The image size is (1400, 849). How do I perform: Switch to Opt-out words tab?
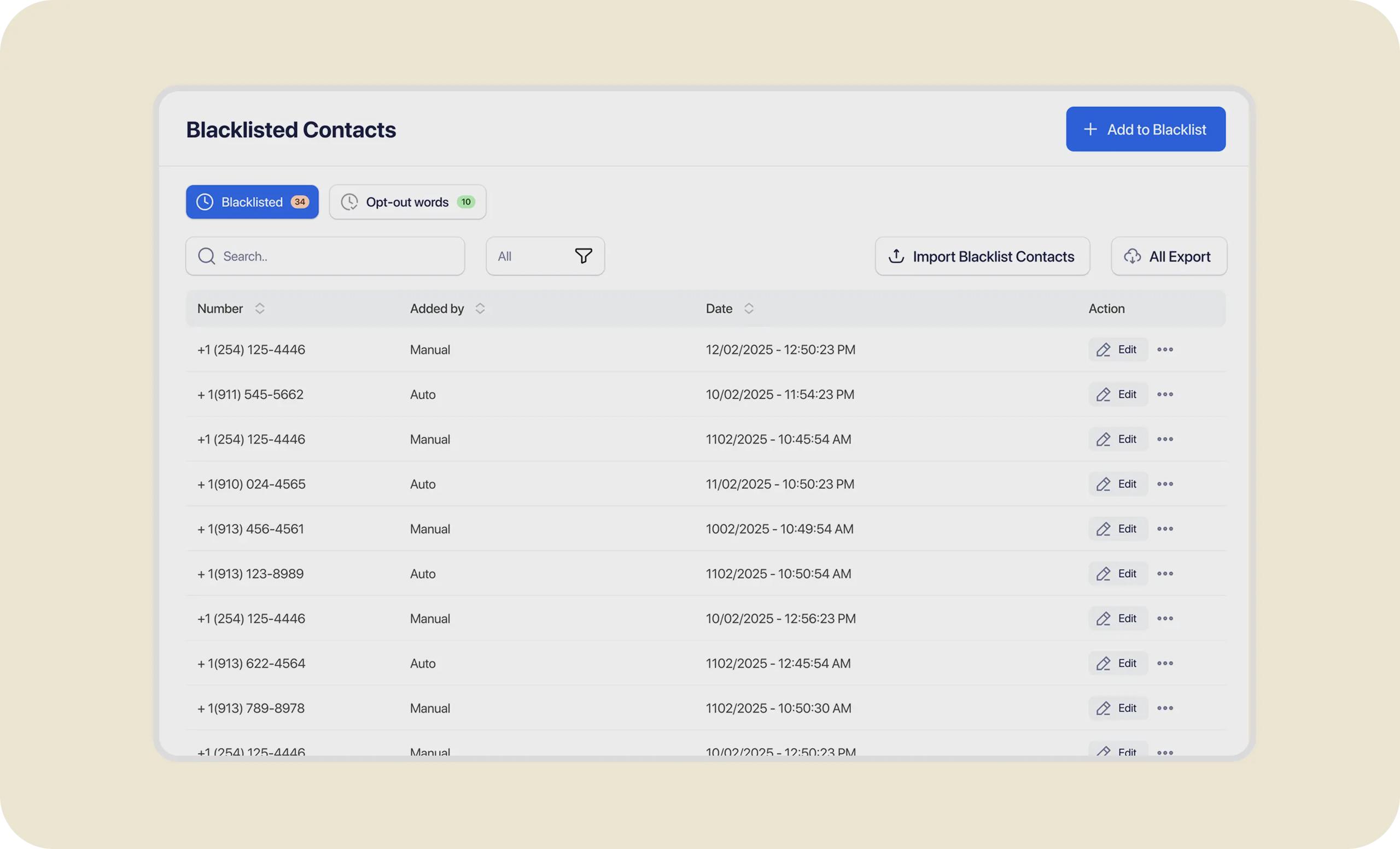407,202
